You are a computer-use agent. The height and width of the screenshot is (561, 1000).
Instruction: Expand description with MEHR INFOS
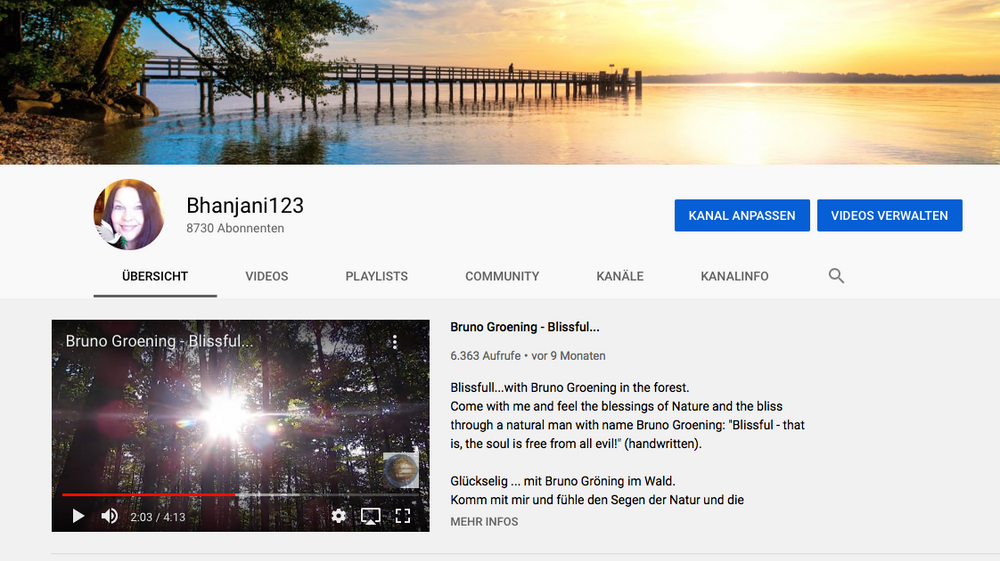point(484,522)
